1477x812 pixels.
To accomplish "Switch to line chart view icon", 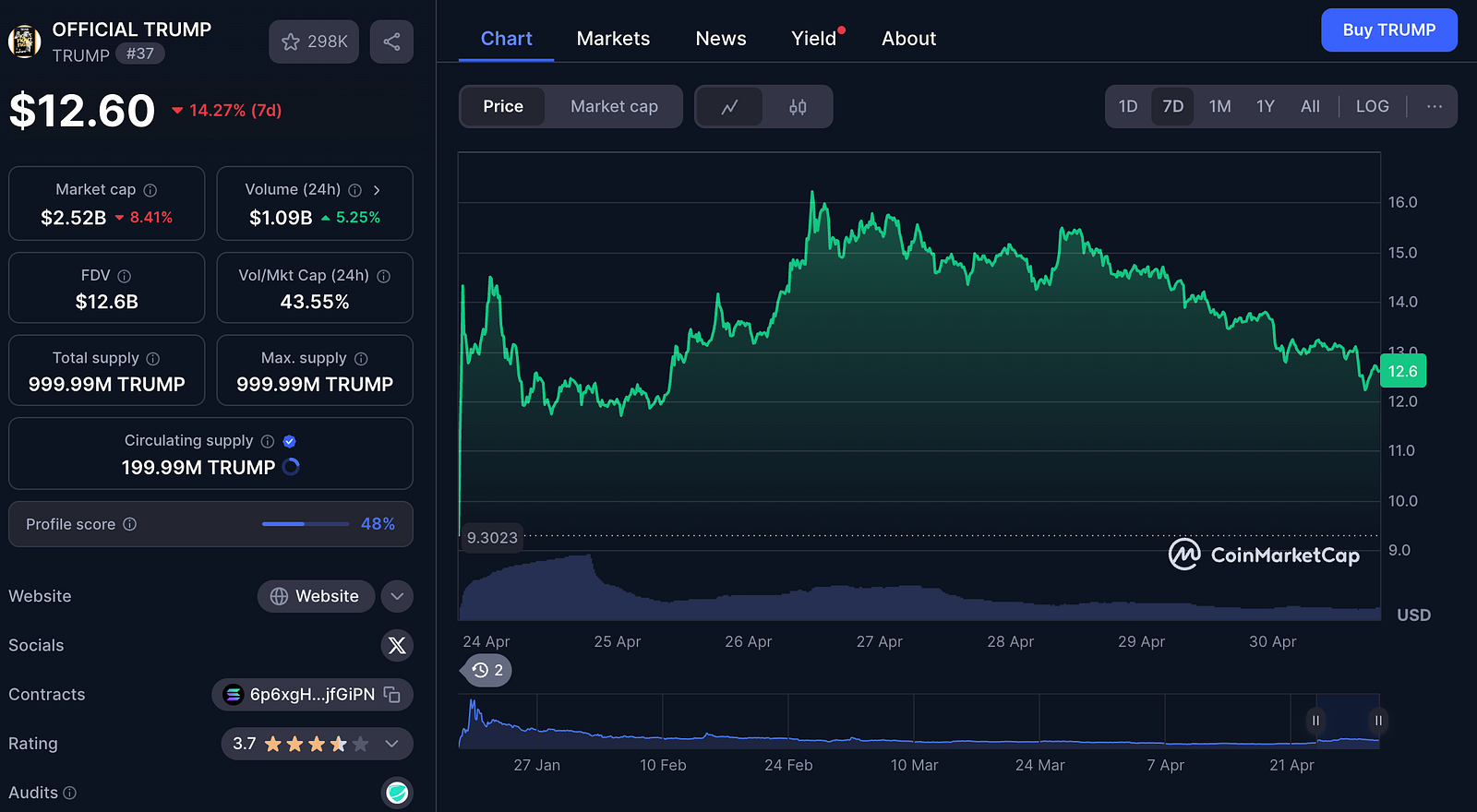I will coord(729,107).
